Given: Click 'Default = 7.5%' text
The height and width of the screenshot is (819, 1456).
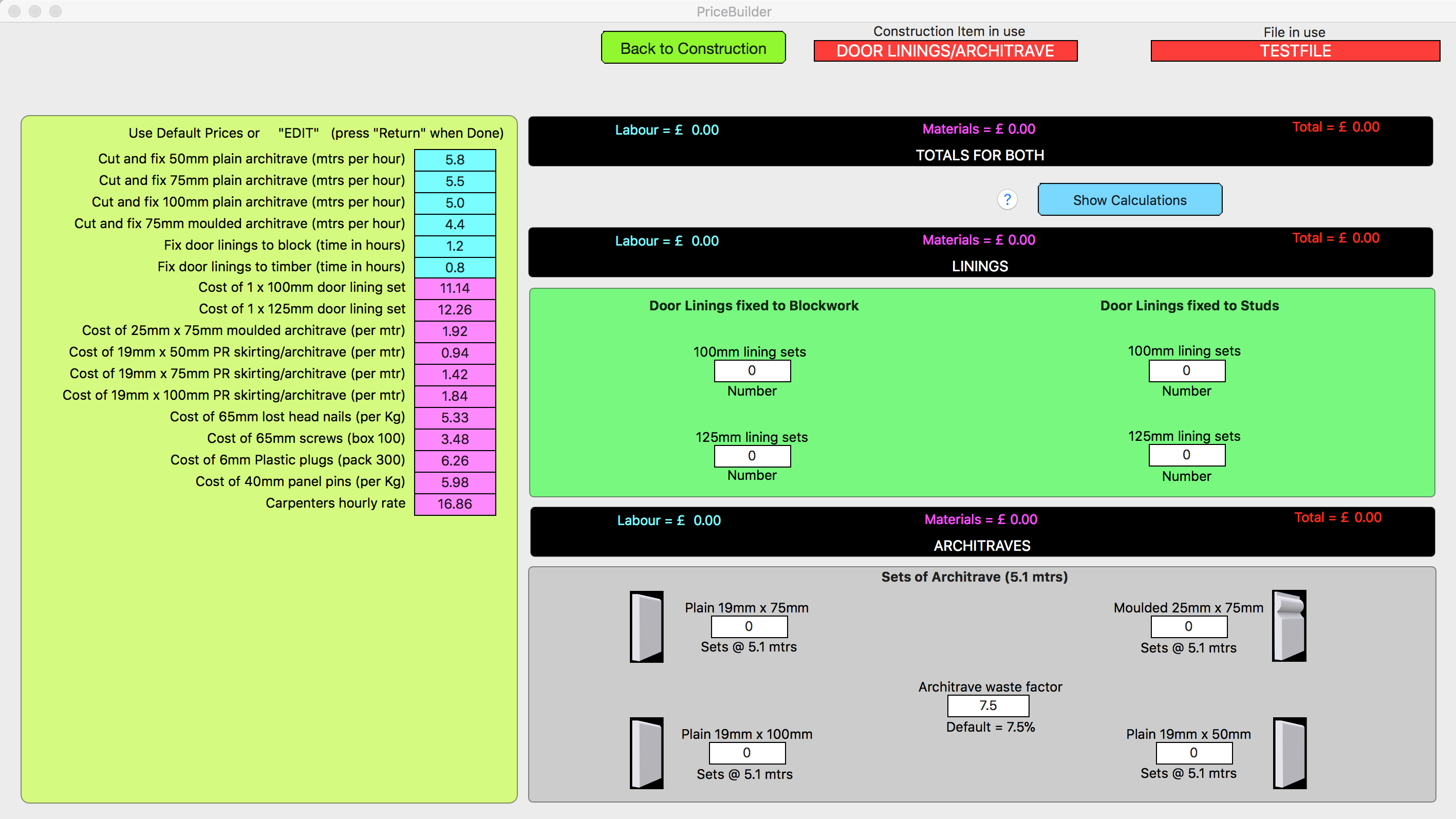Looking at the screenshot, I should click(x=990, y=727).
